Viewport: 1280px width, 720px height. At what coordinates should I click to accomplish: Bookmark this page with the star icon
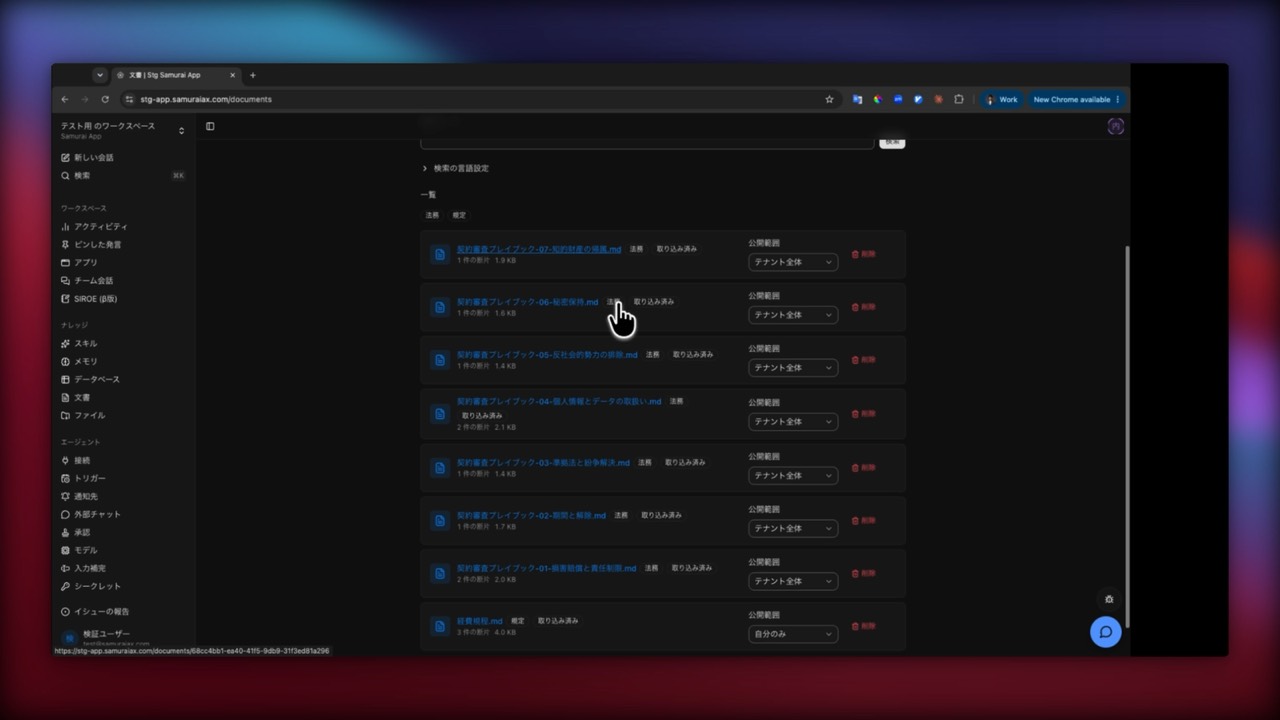[829, 99]
